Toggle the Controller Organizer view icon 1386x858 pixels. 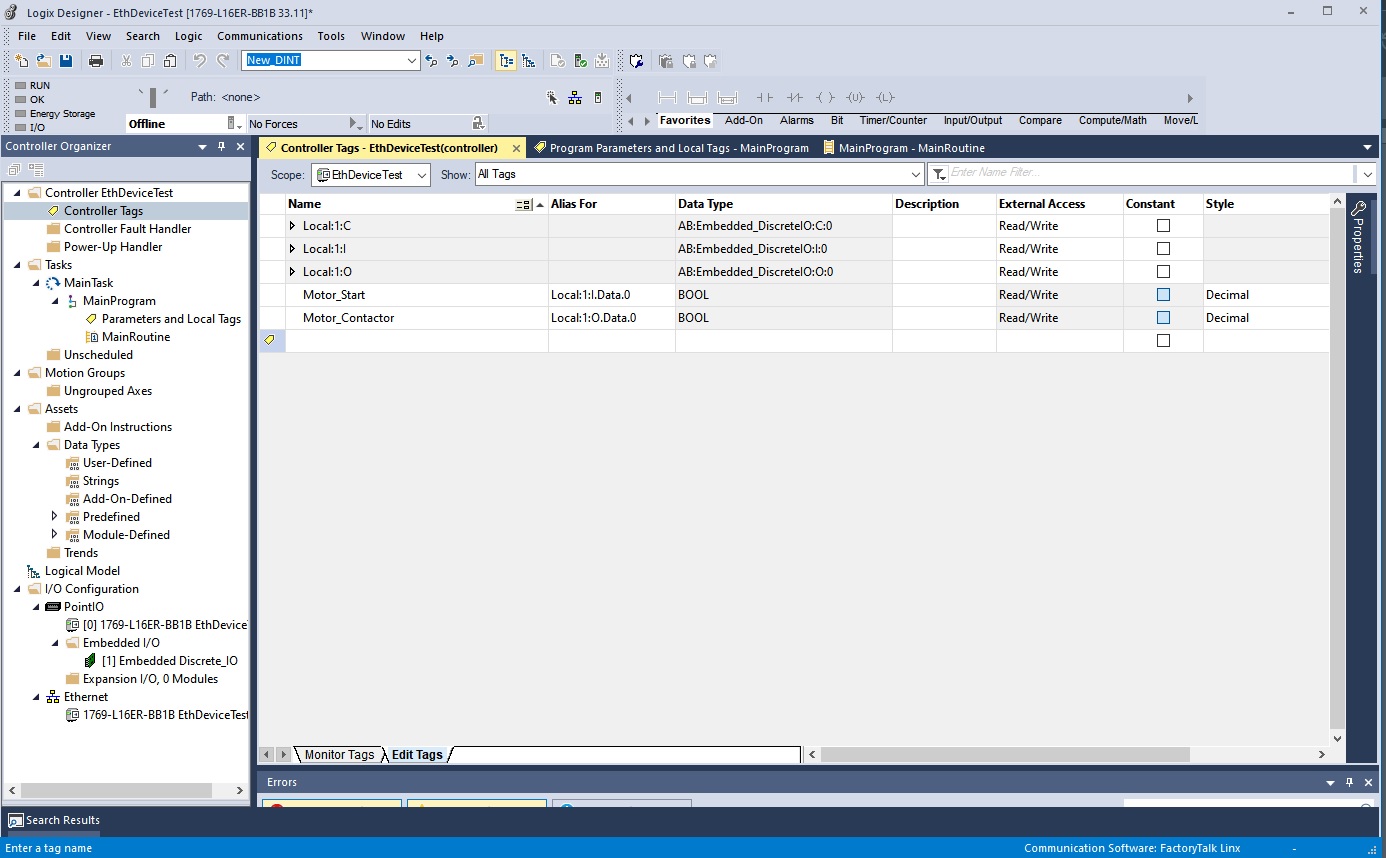click(x=506, y=61)
